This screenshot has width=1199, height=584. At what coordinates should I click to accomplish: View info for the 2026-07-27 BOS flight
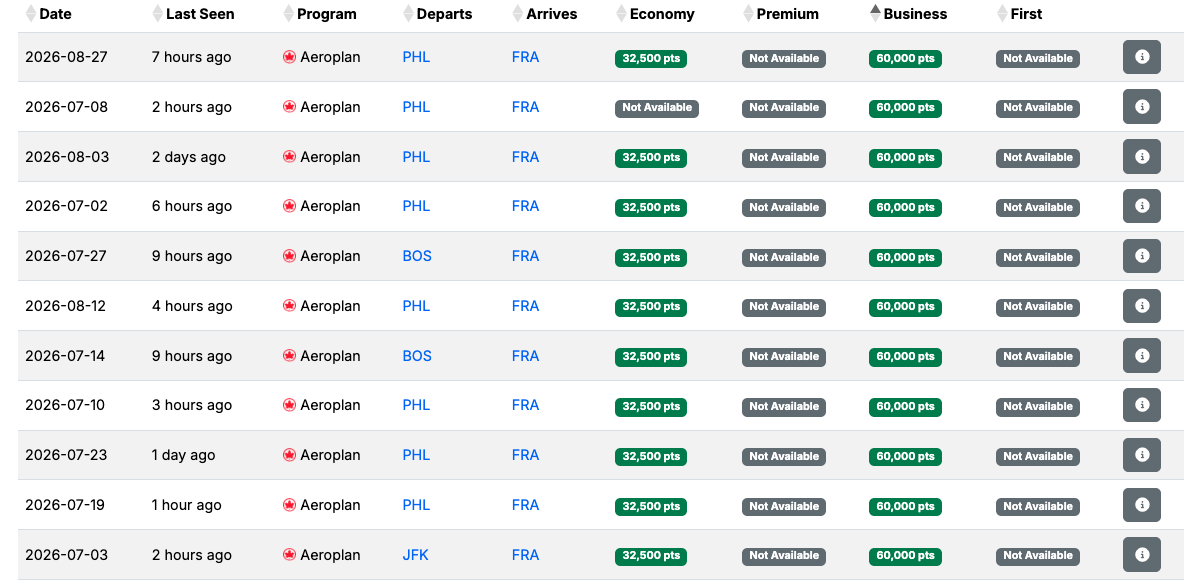coord(1141,256)
